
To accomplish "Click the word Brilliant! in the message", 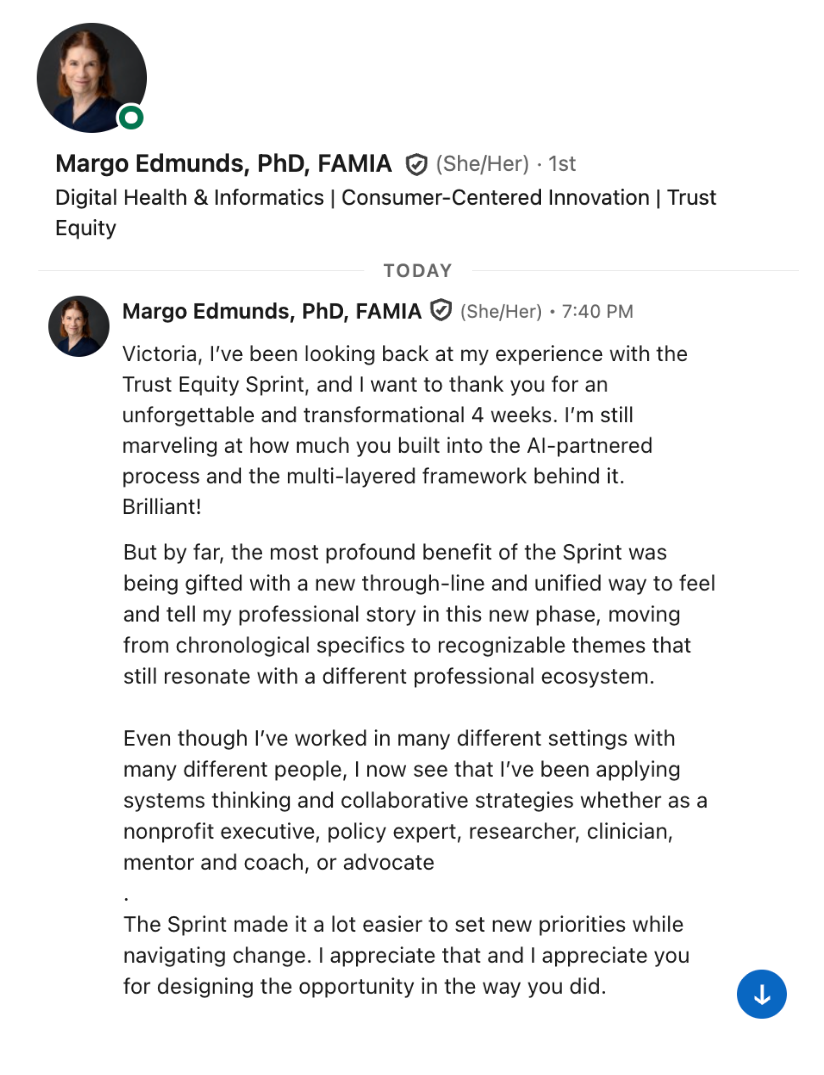I will click(162, 507).
